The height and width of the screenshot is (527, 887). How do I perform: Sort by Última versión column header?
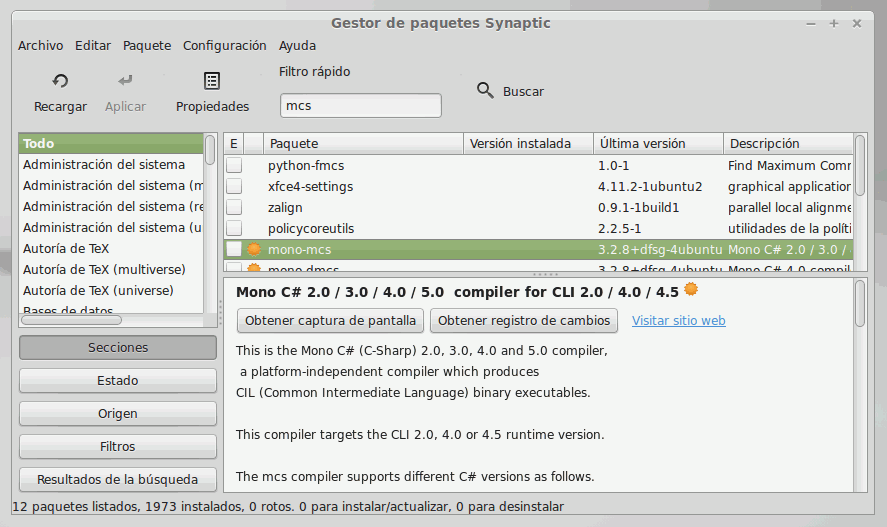658,144
